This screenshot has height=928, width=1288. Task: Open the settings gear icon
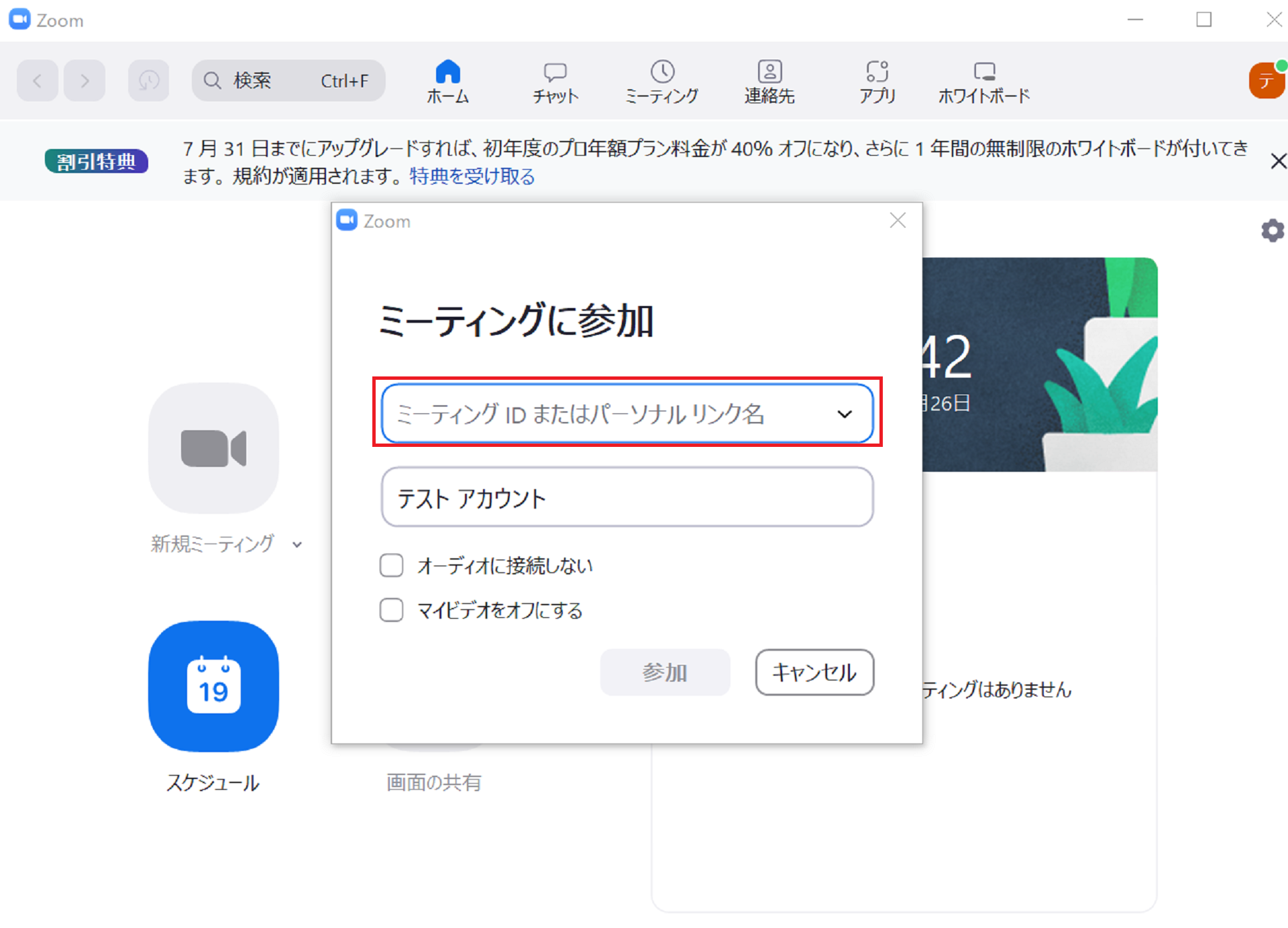(1272, 231)
